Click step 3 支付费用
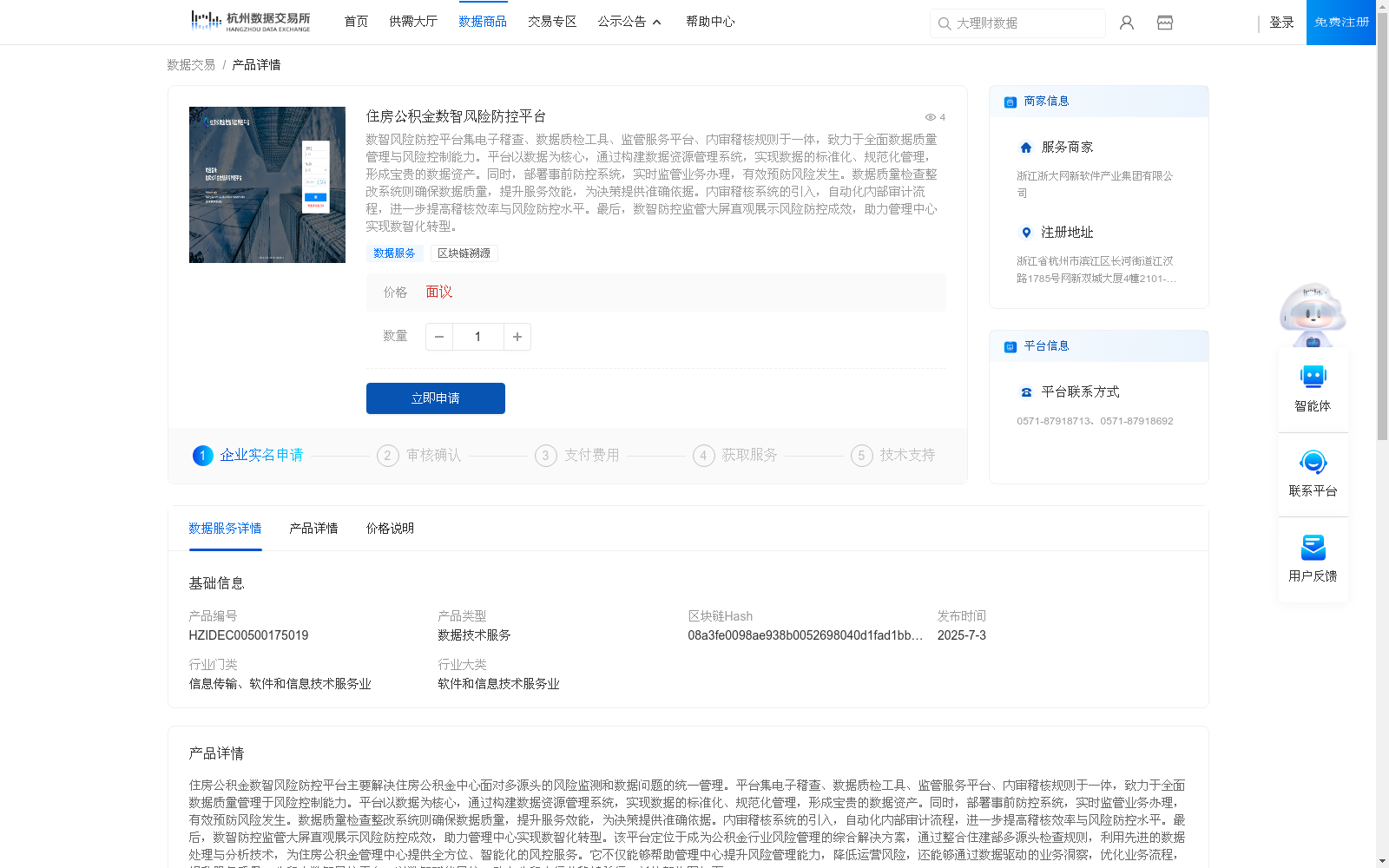 (577, 456)
